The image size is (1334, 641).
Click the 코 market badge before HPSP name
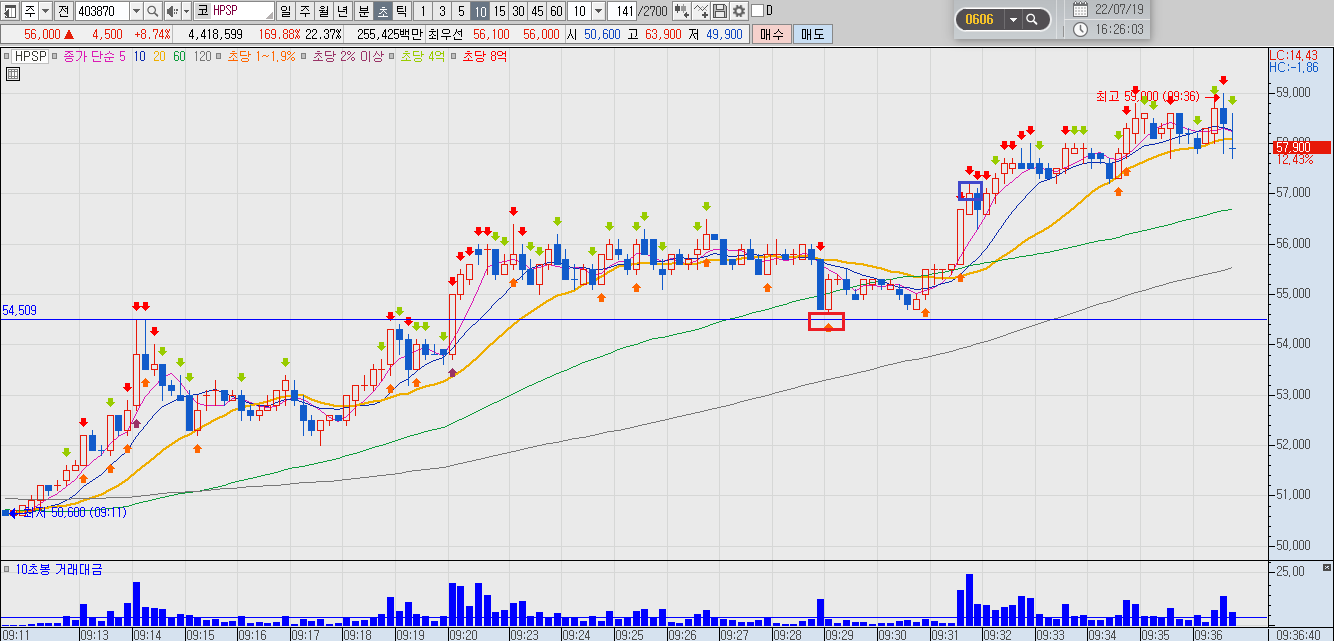click(202, 11)
